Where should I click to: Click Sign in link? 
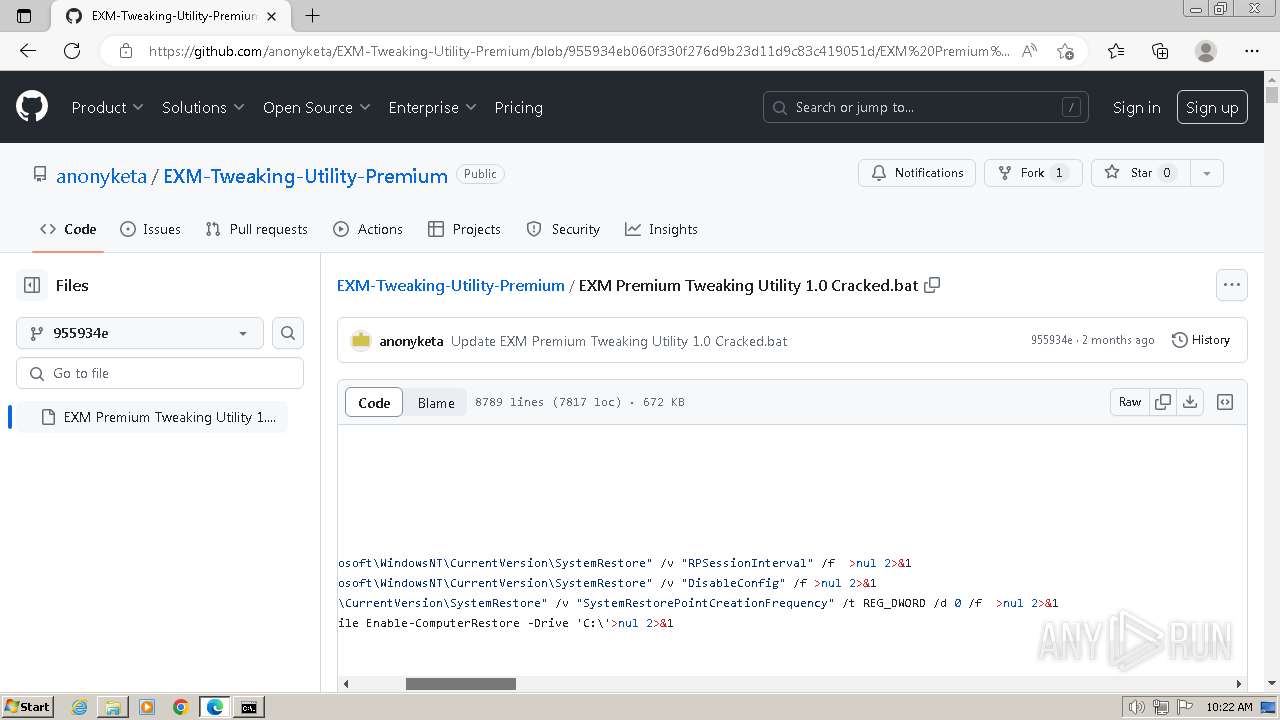coord(1137,107)
